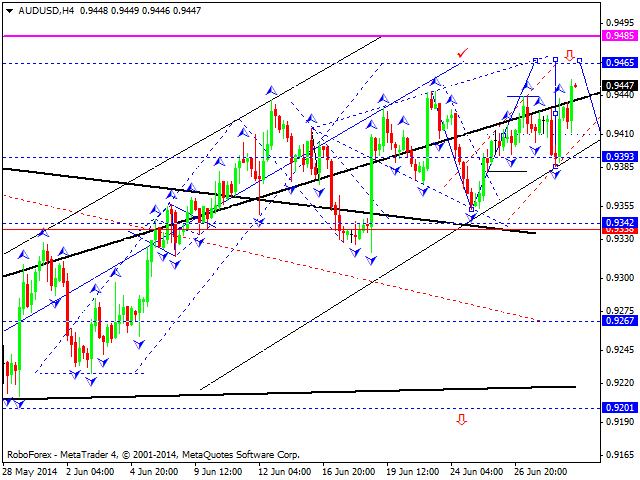
Task: Select the magenta 0.9485 price label
Action: (620, 36)
